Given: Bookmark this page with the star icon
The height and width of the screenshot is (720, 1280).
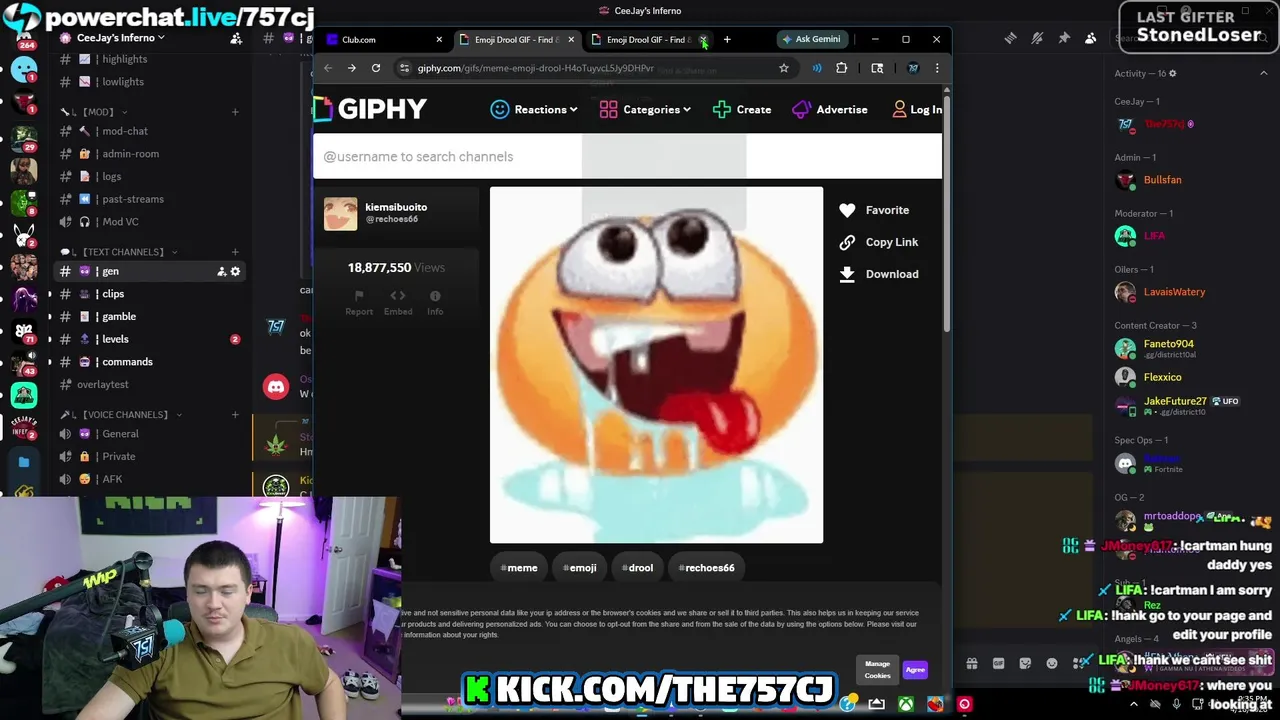Looking at the screenshot, I should coord(784,68).
